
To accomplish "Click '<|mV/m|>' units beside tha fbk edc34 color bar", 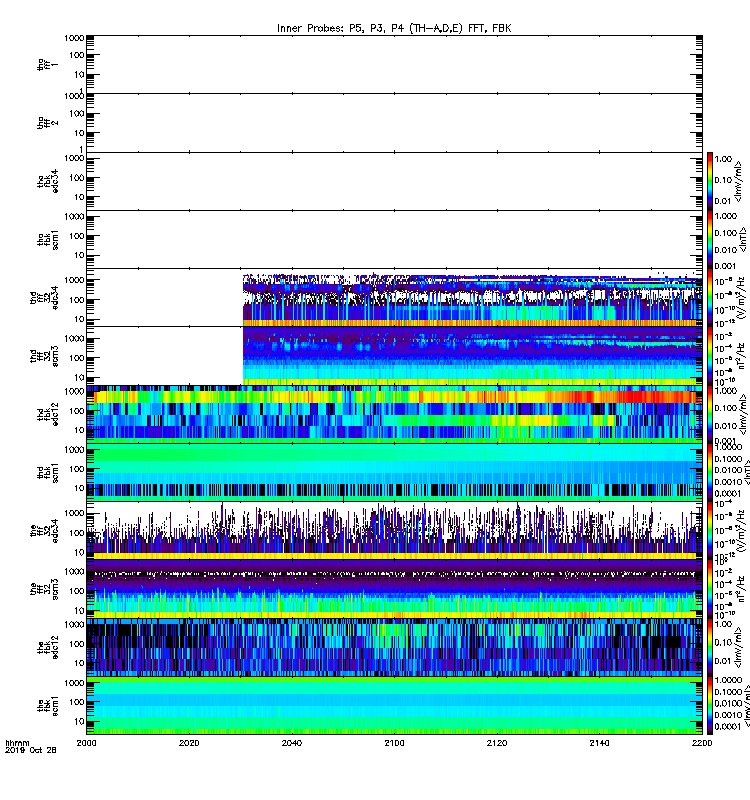I will pos(738,181).
